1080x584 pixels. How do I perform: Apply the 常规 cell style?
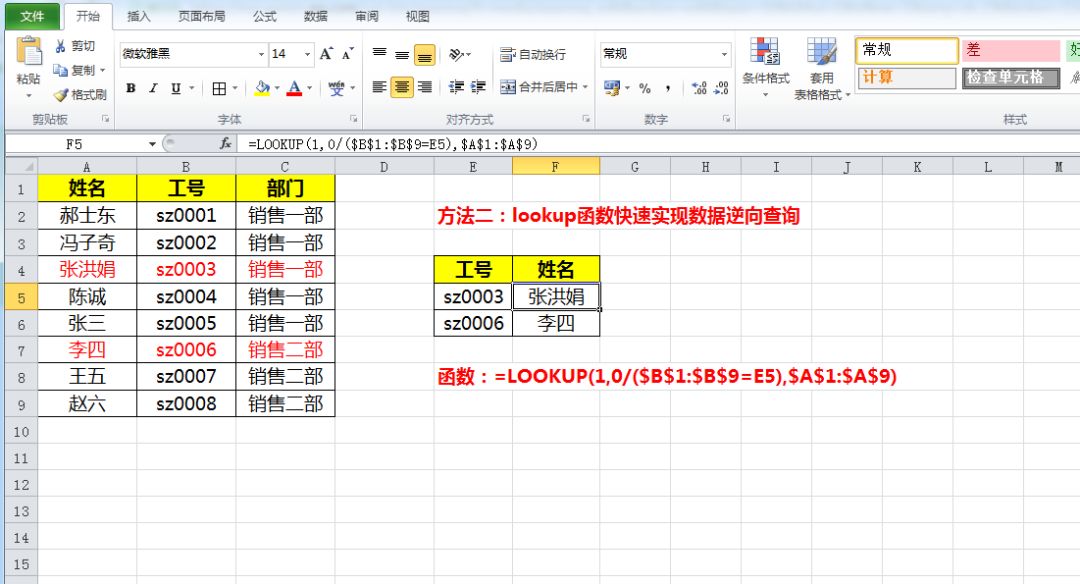coord(907,50)
